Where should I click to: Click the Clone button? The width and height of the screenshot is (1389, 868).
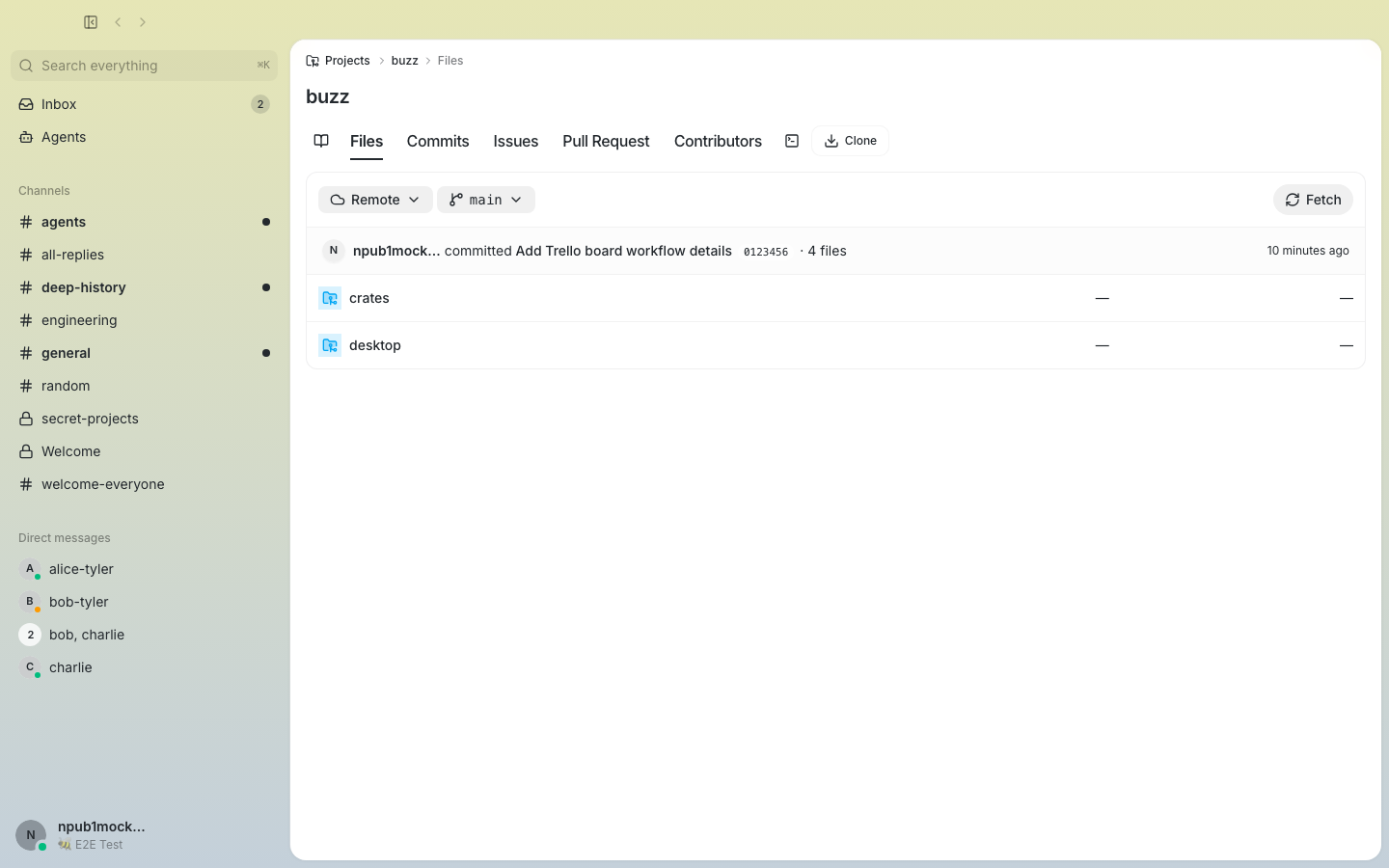(850, 141)
